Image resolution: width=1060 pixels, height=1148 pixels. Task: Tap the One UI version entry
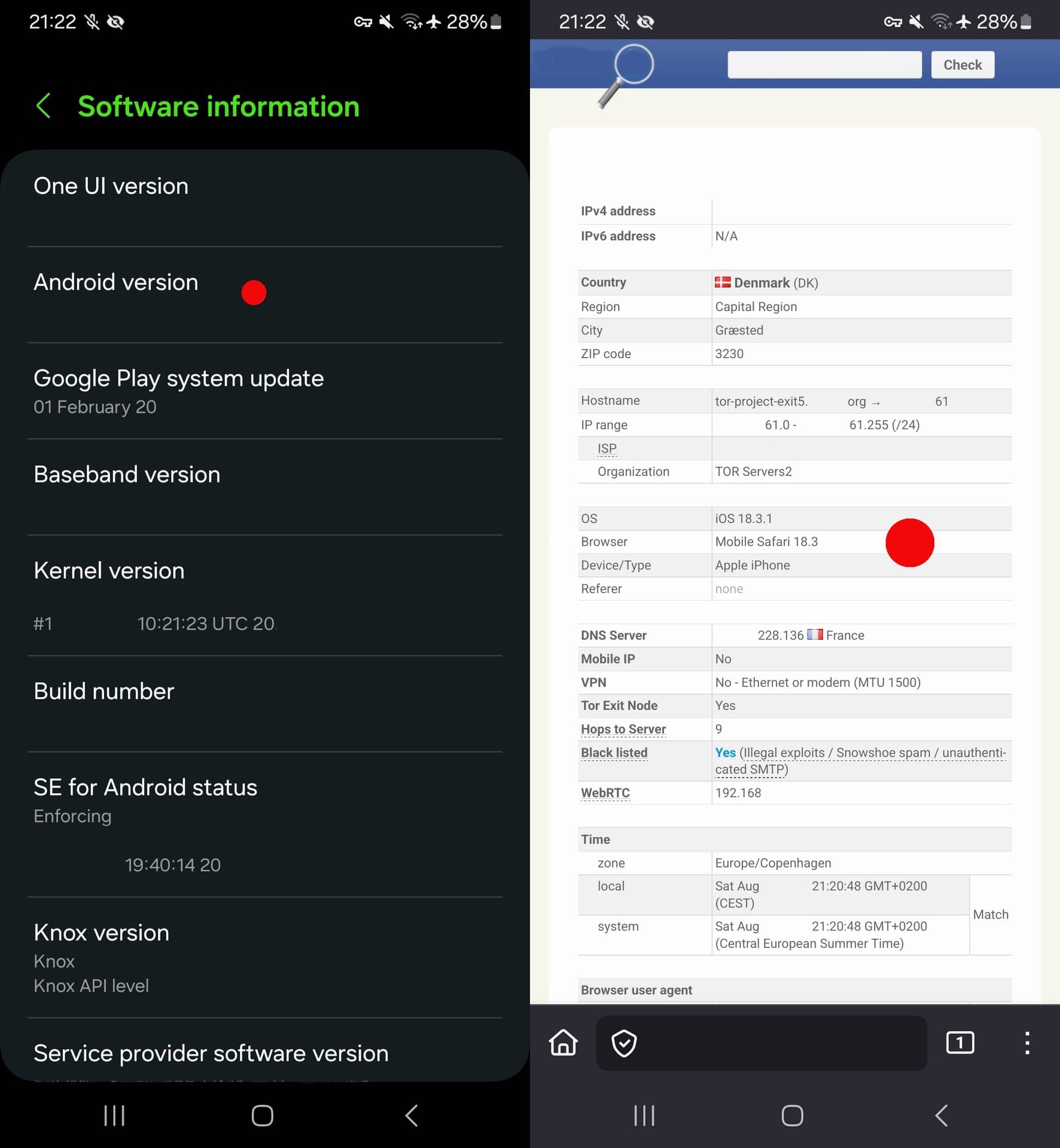(x=264, y=199)
